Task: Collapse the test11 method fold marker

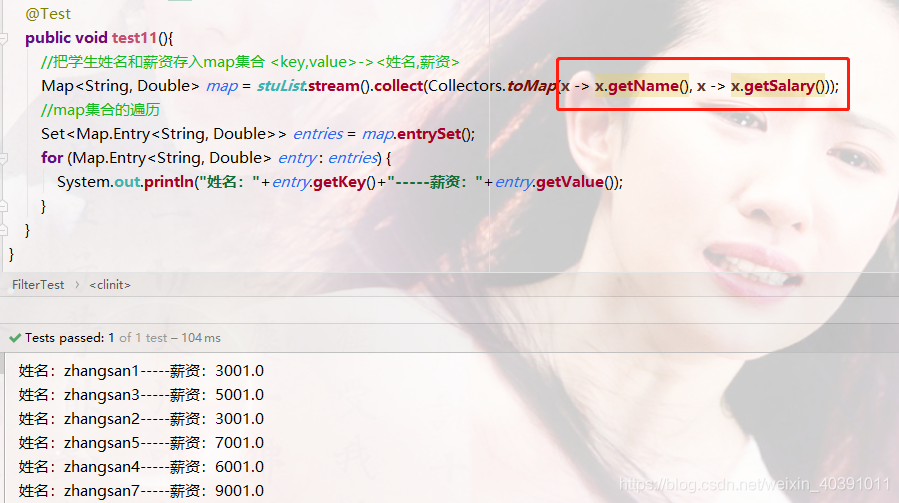Action: point(3,38)
